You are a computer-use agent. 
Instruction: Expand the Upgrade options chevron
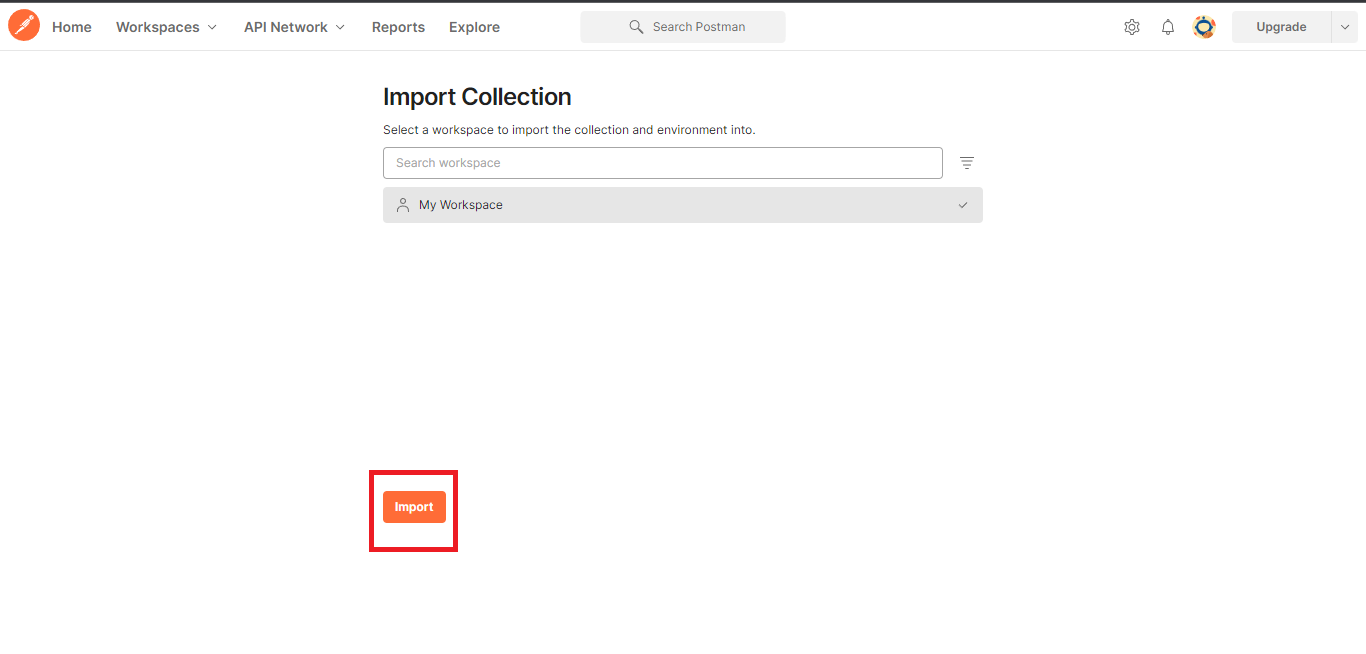coord(1345,27)
